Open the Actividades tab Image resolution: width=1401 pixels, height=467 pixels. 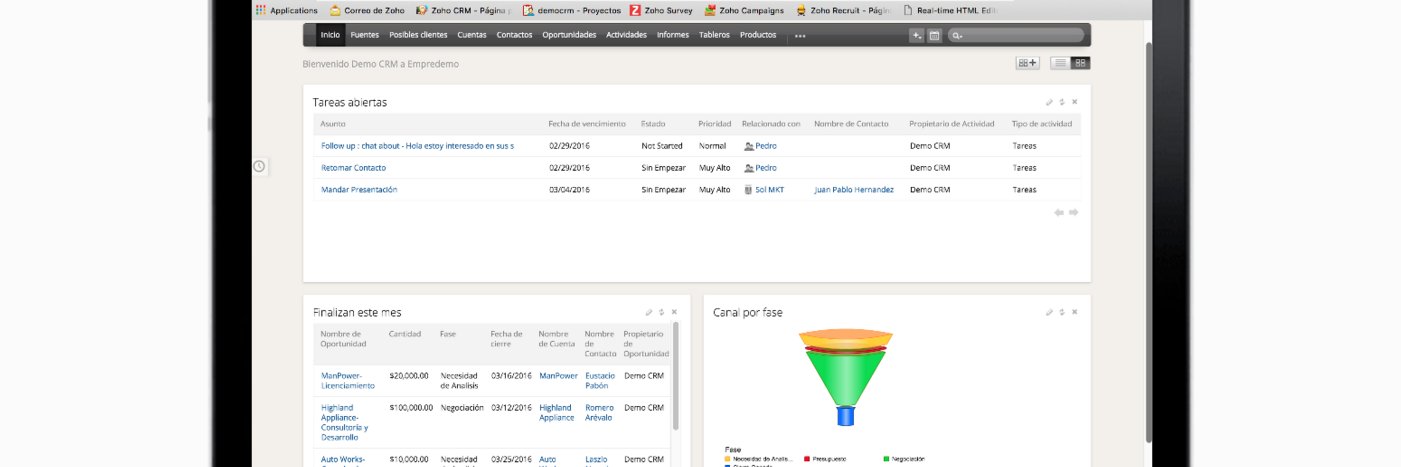coord(626,35)
